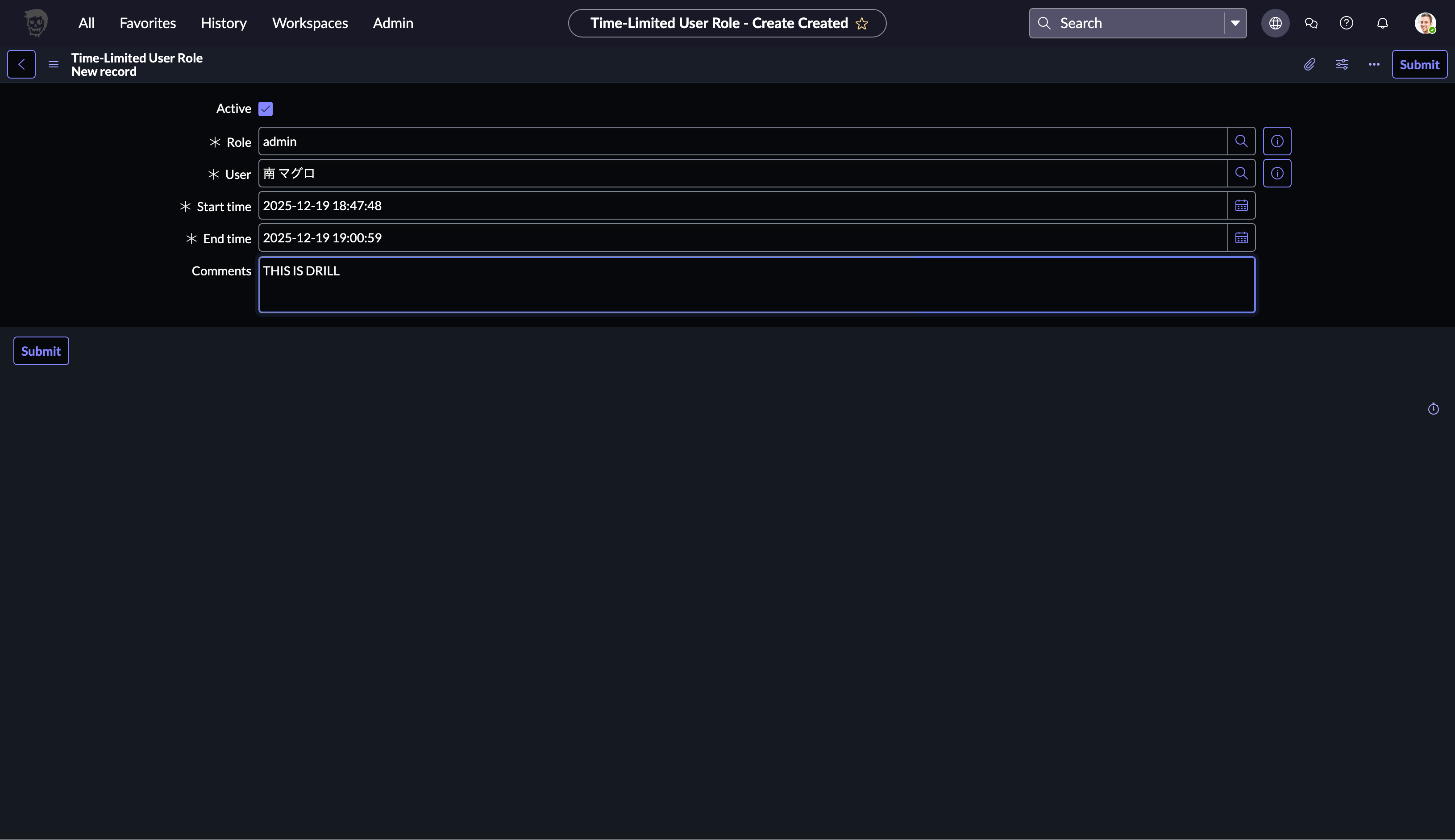Click the User lookup magnifier icon
Image resolution: width=1455 pixels, height=840 pixels.
point(1241,174)
